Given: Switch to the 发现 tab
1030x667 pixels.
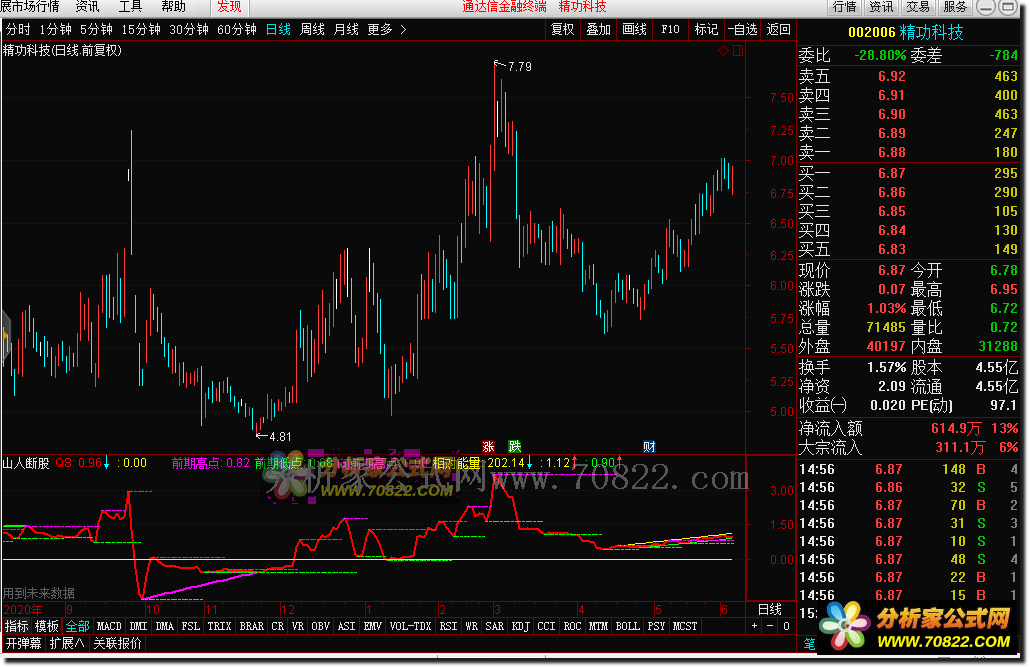Looking at the screenshot, I should (x=229, y=7).
